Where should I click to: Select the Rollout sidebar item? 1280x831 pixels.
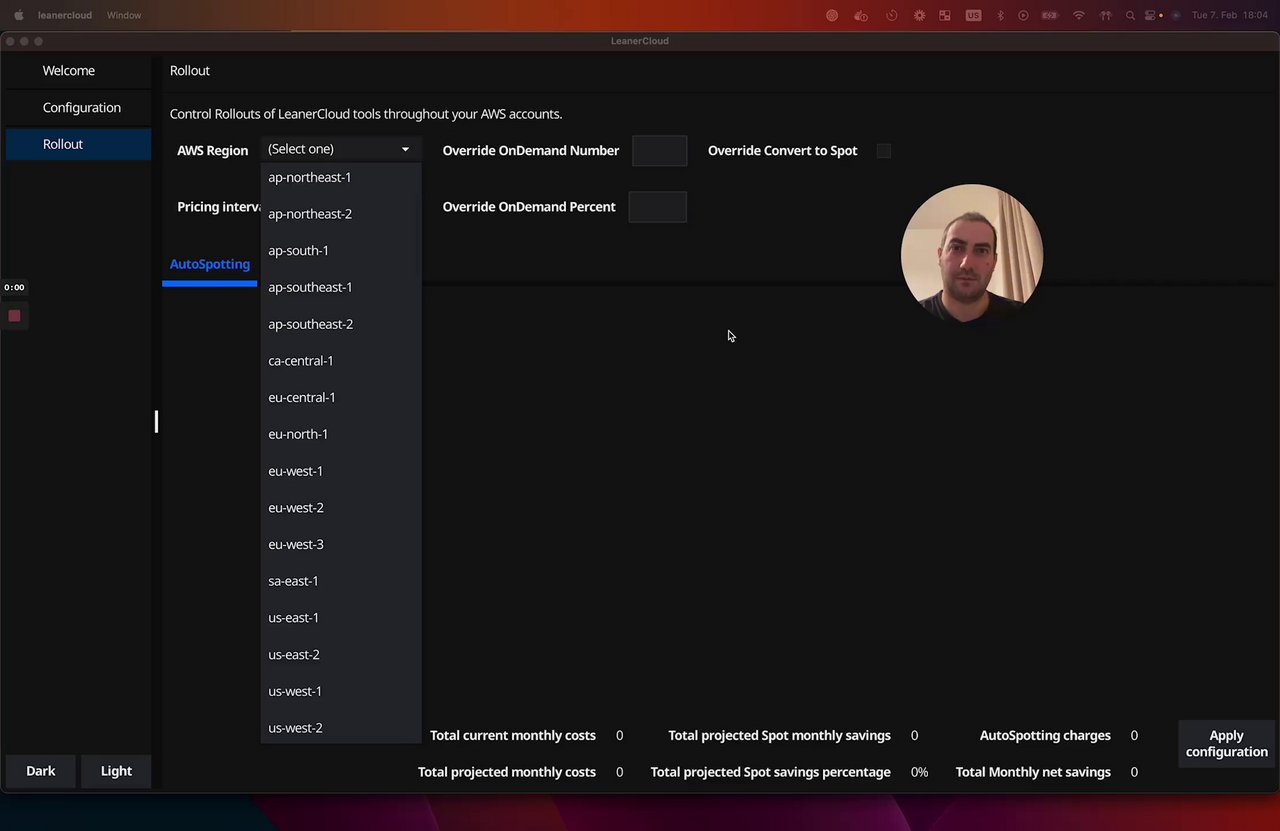pyautogui.click(x=78, y=144)
